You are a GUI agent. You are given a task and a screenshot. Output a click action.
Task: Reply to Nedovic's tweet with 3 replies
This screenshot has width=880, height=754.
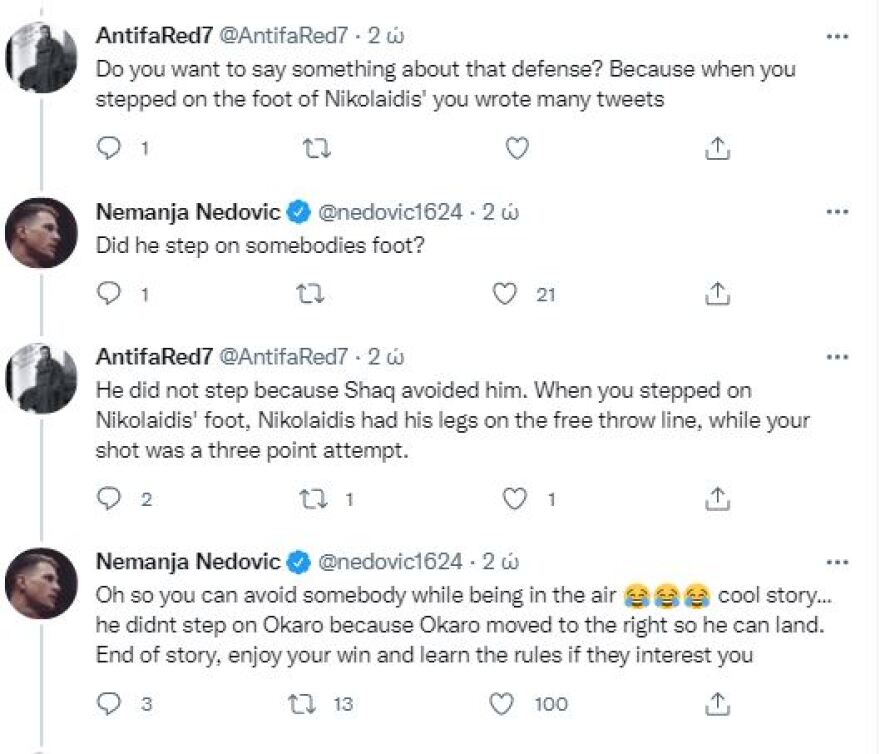coord(107,704)
